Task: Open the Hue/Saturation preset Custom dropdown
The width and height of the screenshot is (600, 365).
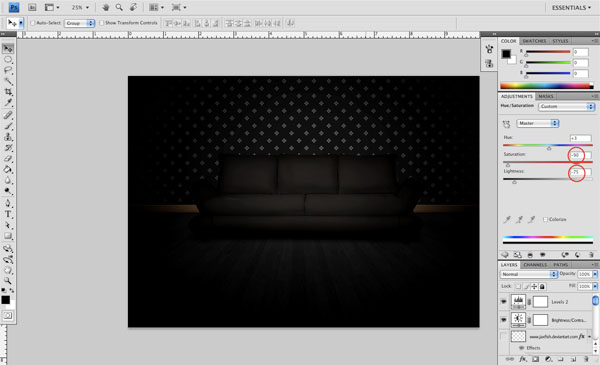Action: point(567,106)
